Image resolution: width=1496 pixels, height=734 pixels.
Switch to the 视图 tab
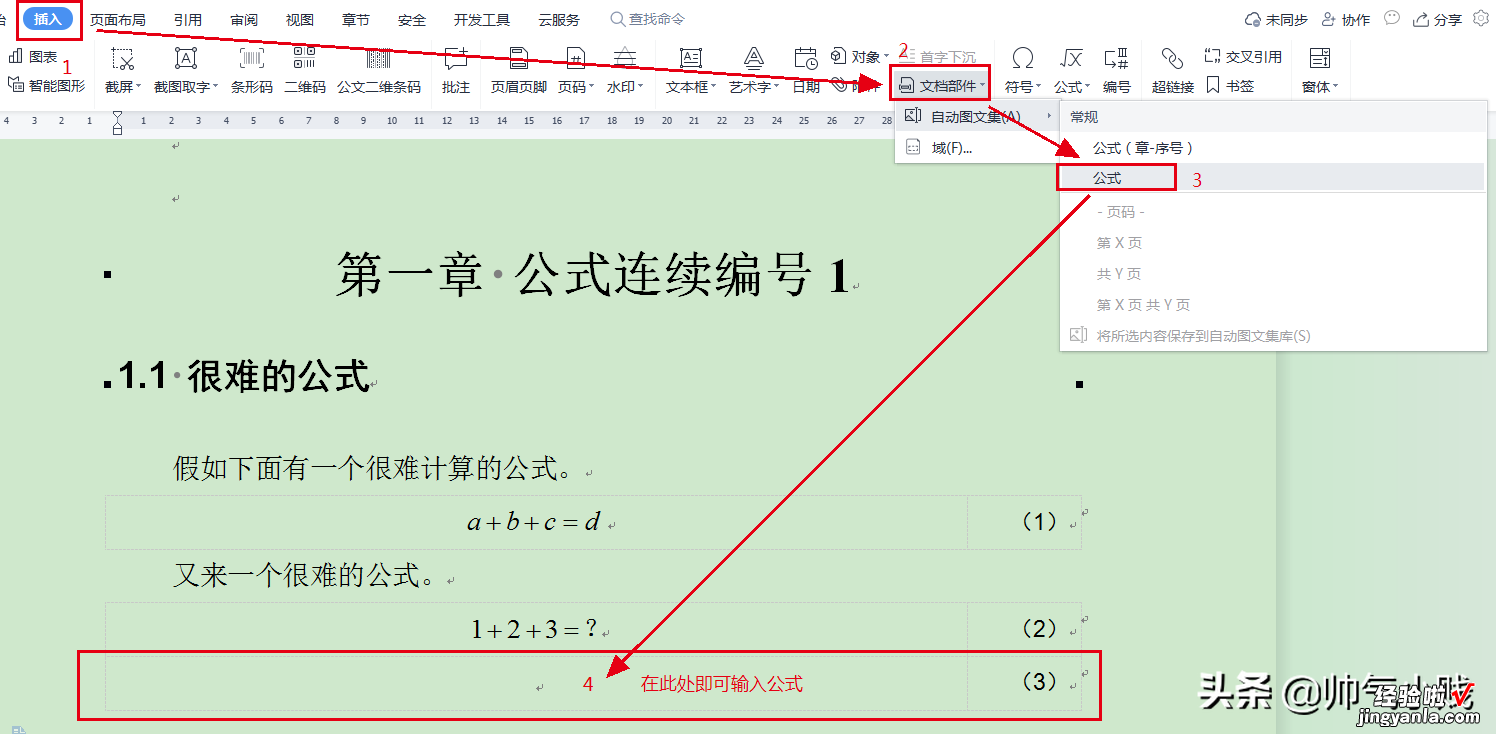(299, 20)
